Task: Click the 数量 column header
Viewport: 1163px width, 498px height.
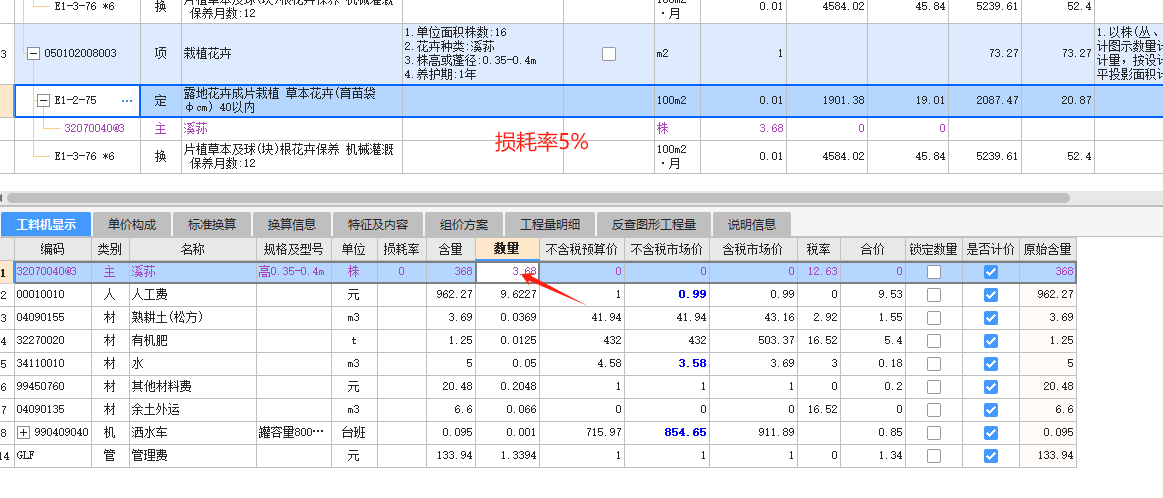Action: pyautogui.click(x=507, y=249)
